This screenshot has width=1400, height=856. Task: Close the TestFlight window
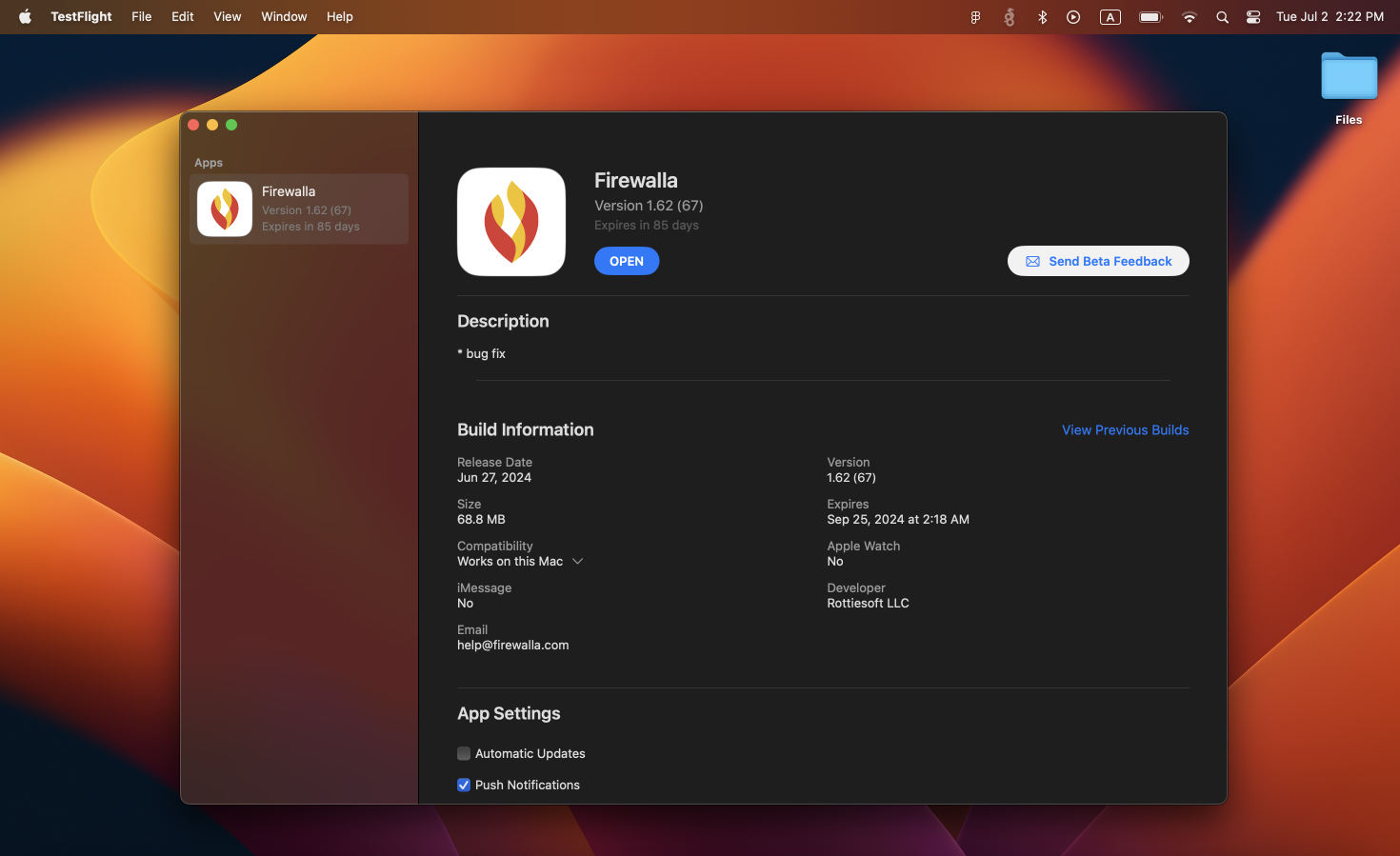pos(193,125)
